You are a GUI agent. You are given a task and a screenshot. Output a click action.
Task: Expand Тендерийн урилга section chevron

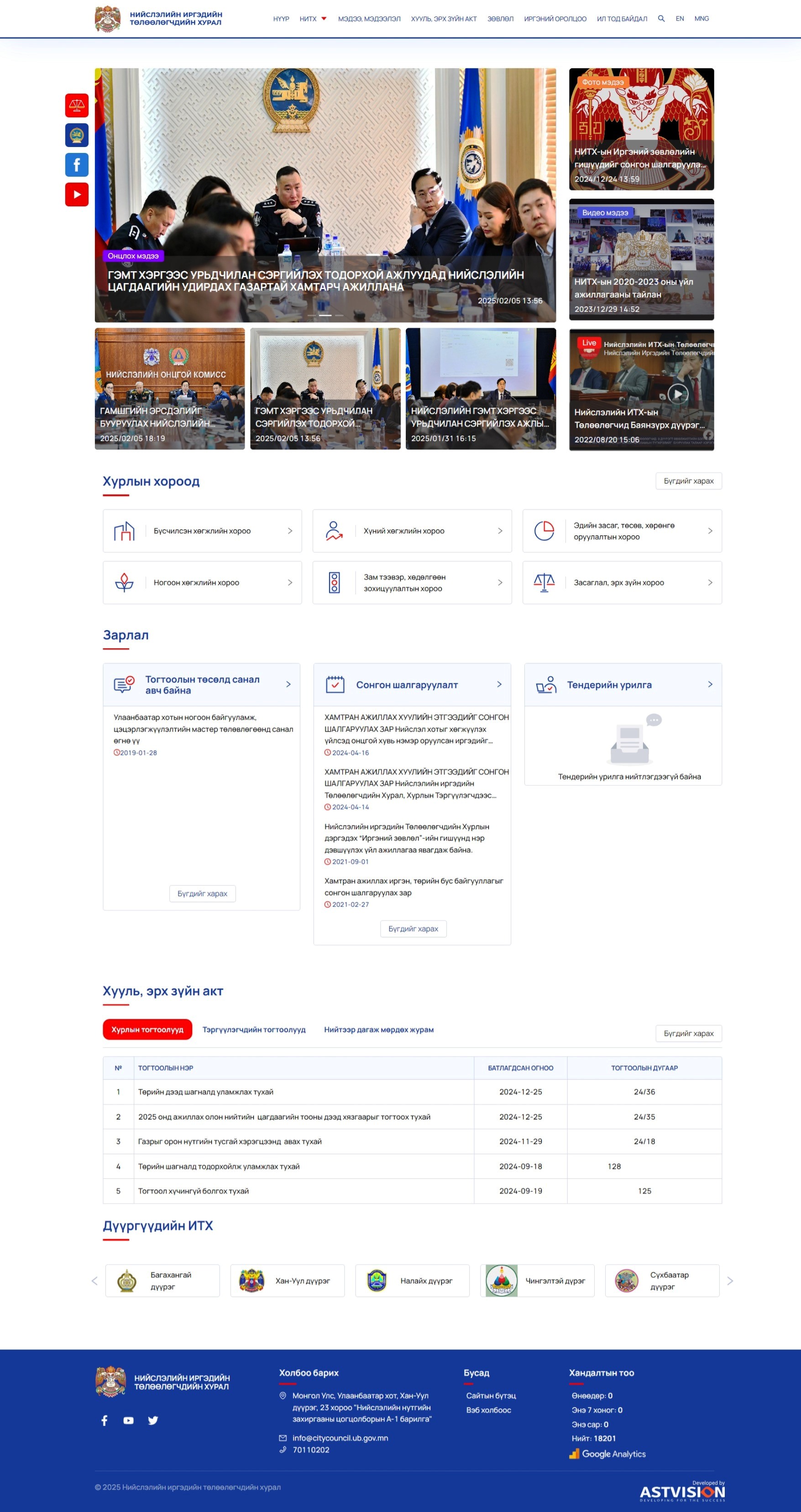710,684
